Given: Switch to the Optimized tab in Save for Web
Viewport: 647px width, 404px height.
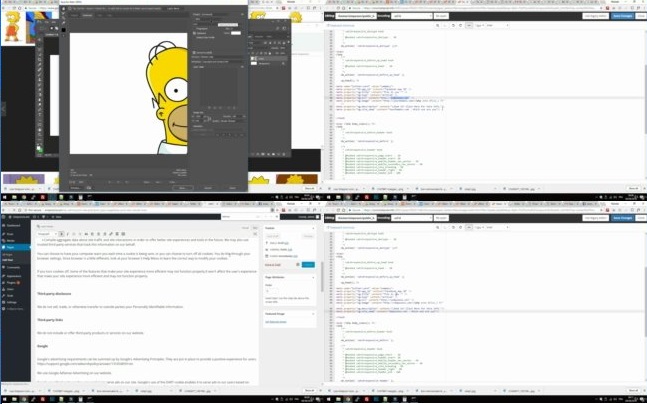Looking at the screenshot, I should (87, 15).
